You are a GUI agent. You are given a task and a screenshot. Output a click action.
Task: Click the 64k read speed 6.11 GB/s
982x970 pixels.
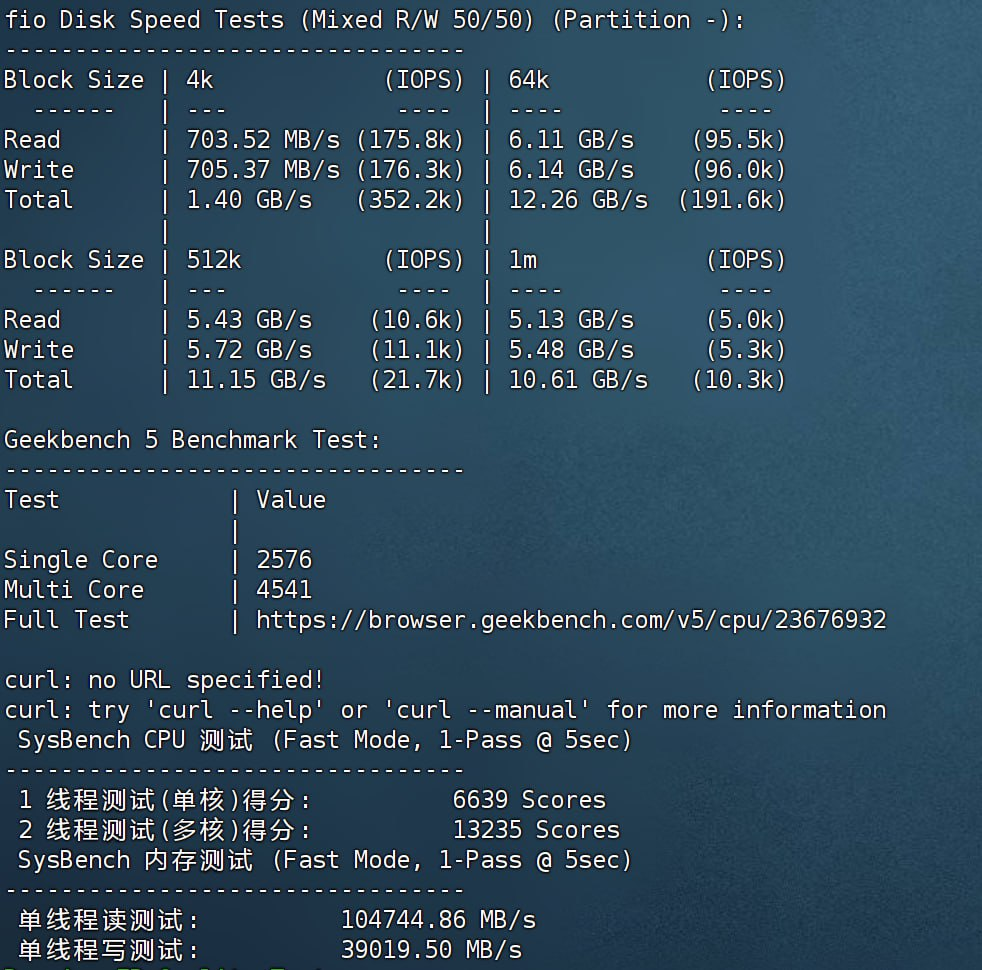tap(571, 140)
